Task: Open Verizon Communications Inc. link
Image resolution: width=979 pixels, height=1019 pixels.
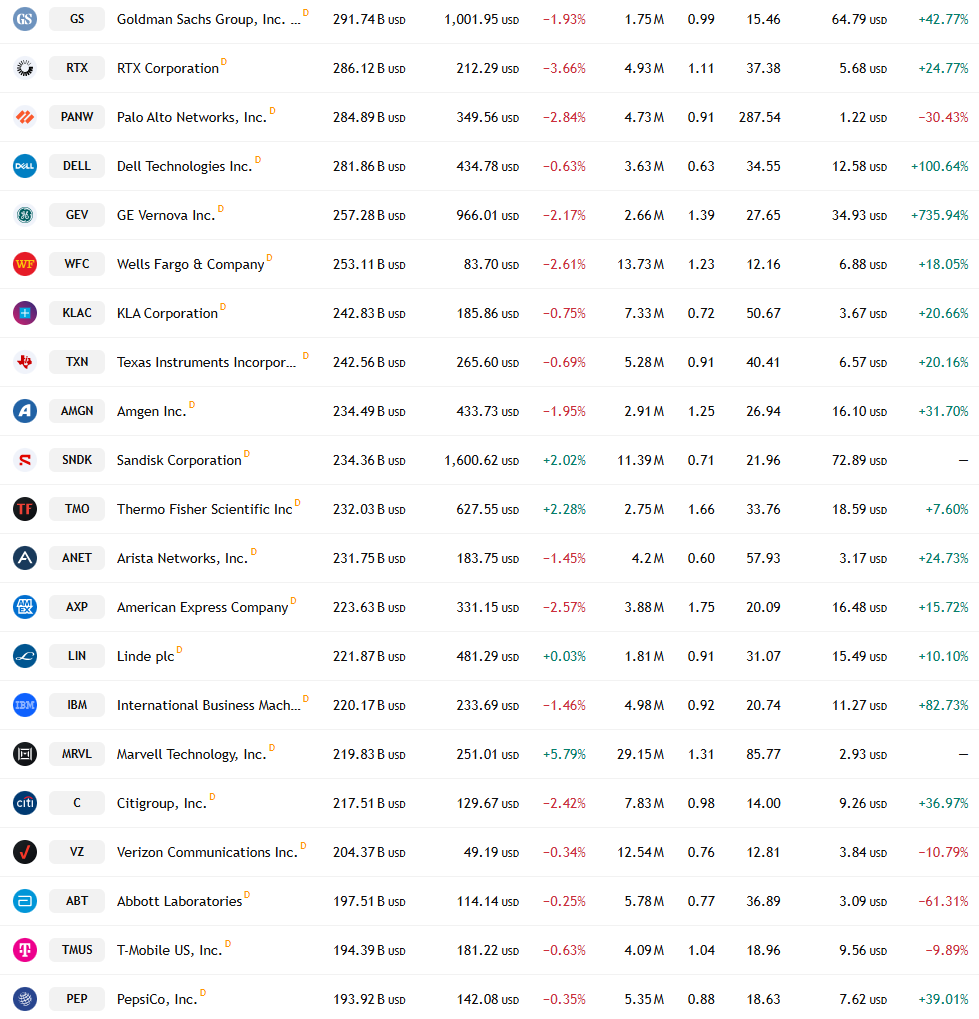Action: (207, 852)
